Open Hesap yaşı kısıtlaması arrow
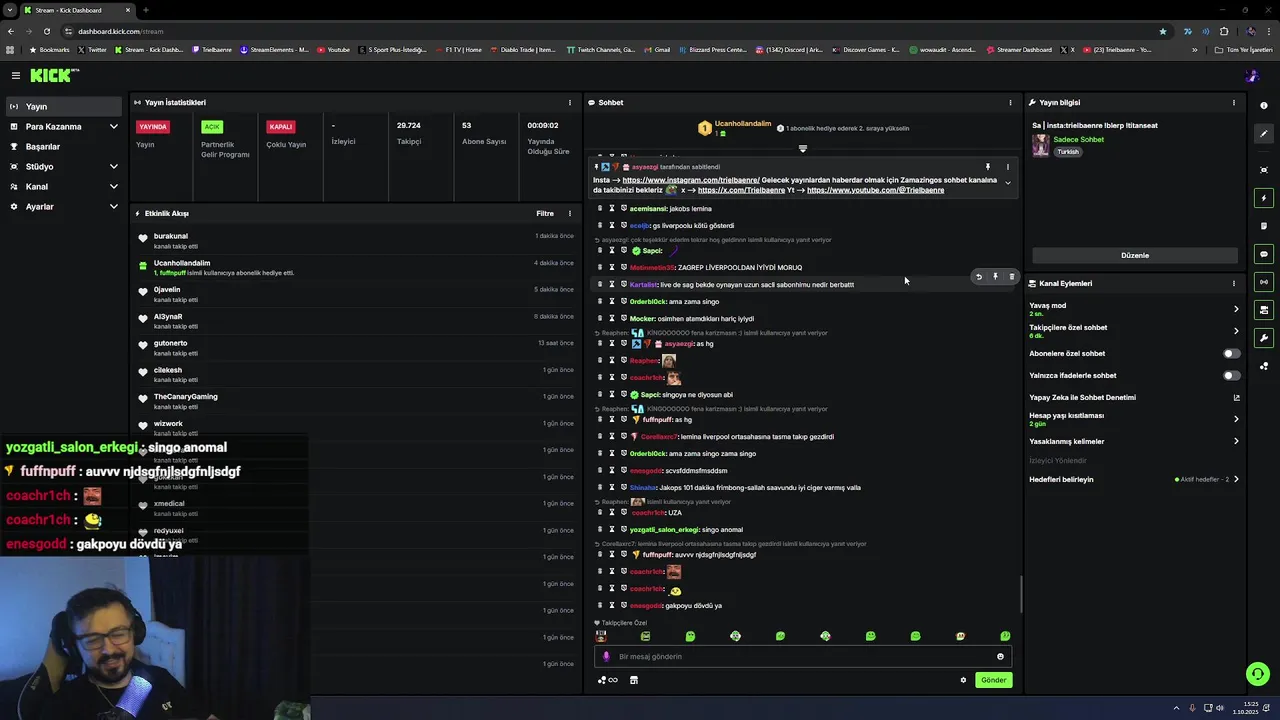 [x=1236, y=419]
